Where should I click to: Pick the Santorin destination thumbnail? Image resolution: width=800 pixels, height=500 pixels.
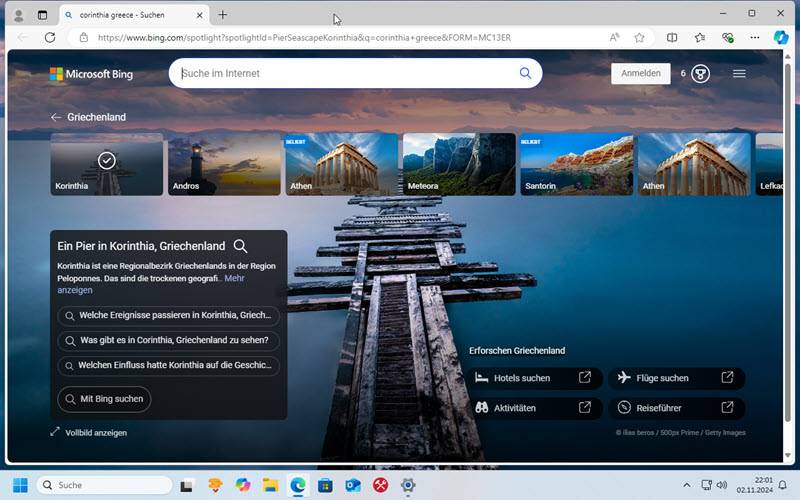[576, 164]
